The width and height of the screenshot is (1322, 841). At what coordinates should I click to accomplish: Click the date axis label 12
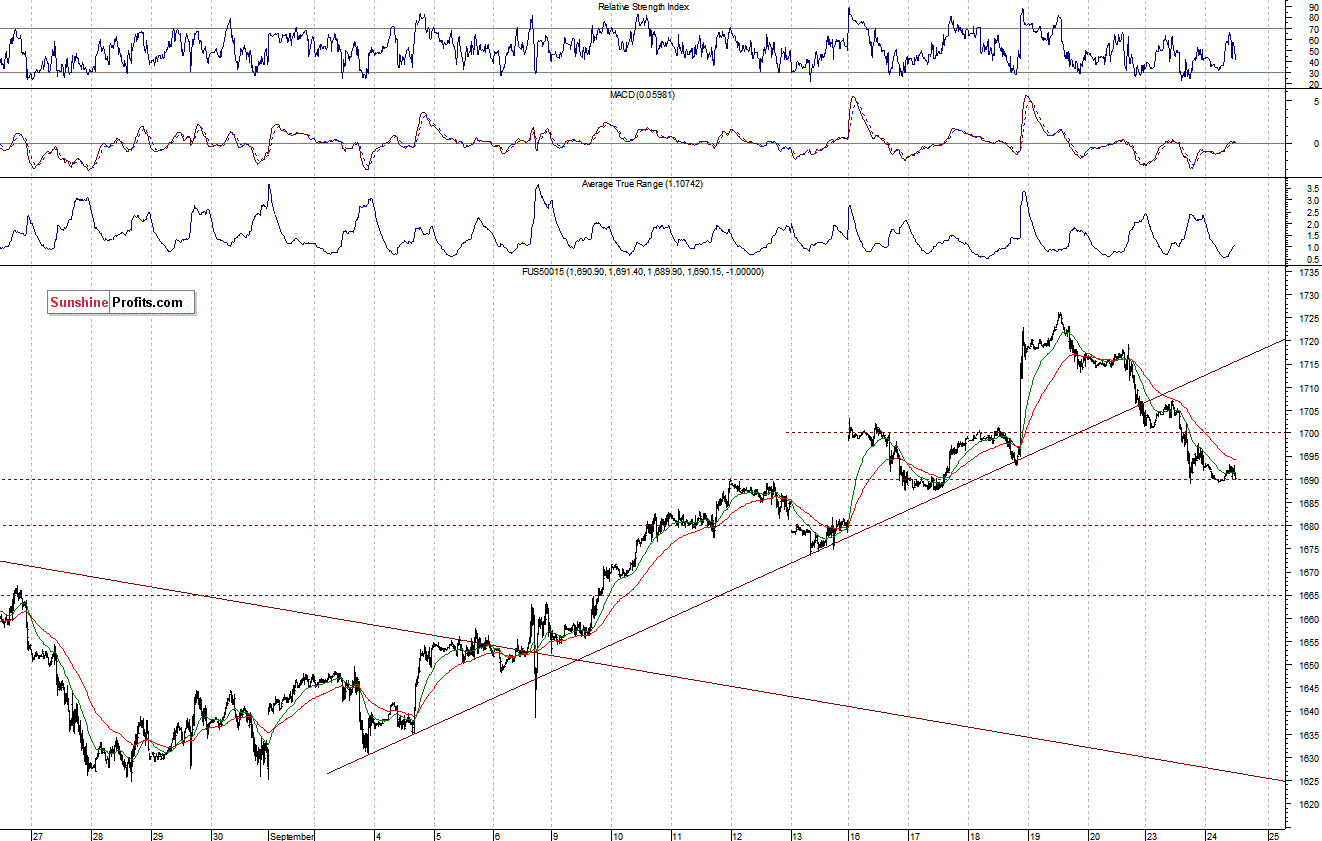(x=737, y=835)
